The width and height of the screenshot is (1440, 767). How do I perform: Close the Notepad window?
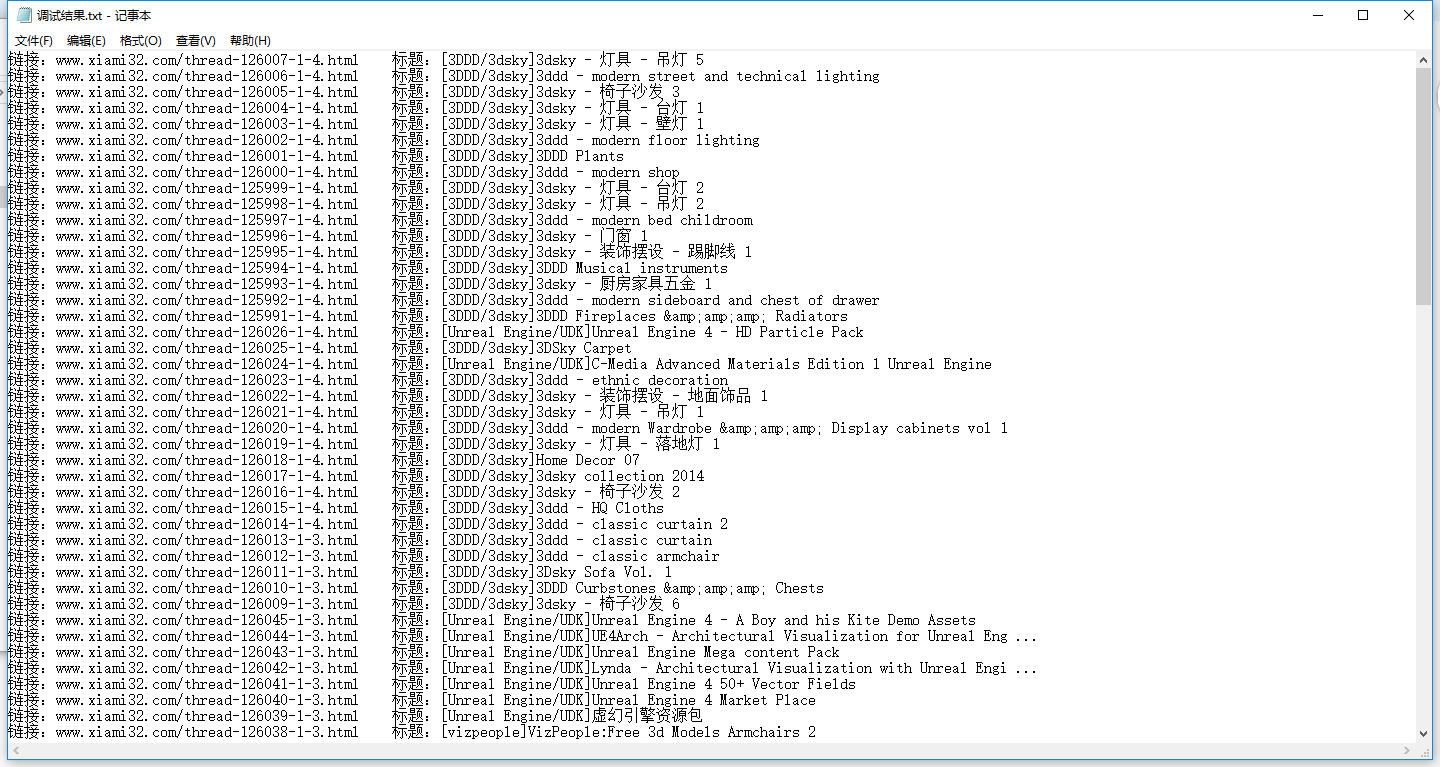pyautogui.click(x=1409, y=15)
